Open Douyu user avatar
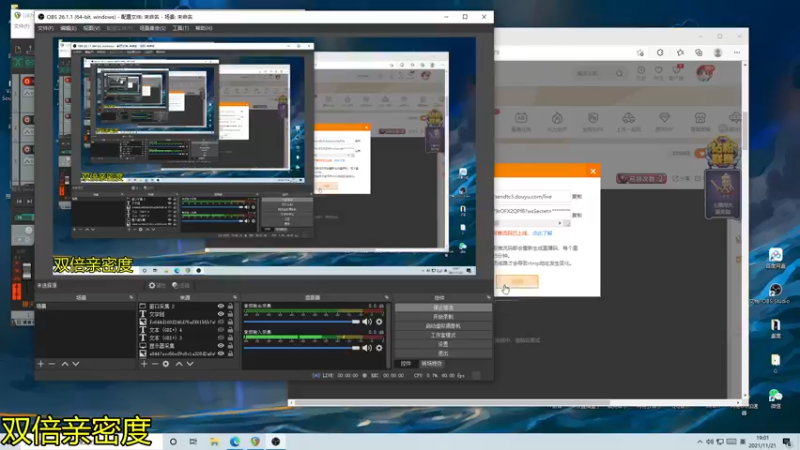The width and height of the screenshot is (800, 450). [705, 73]
